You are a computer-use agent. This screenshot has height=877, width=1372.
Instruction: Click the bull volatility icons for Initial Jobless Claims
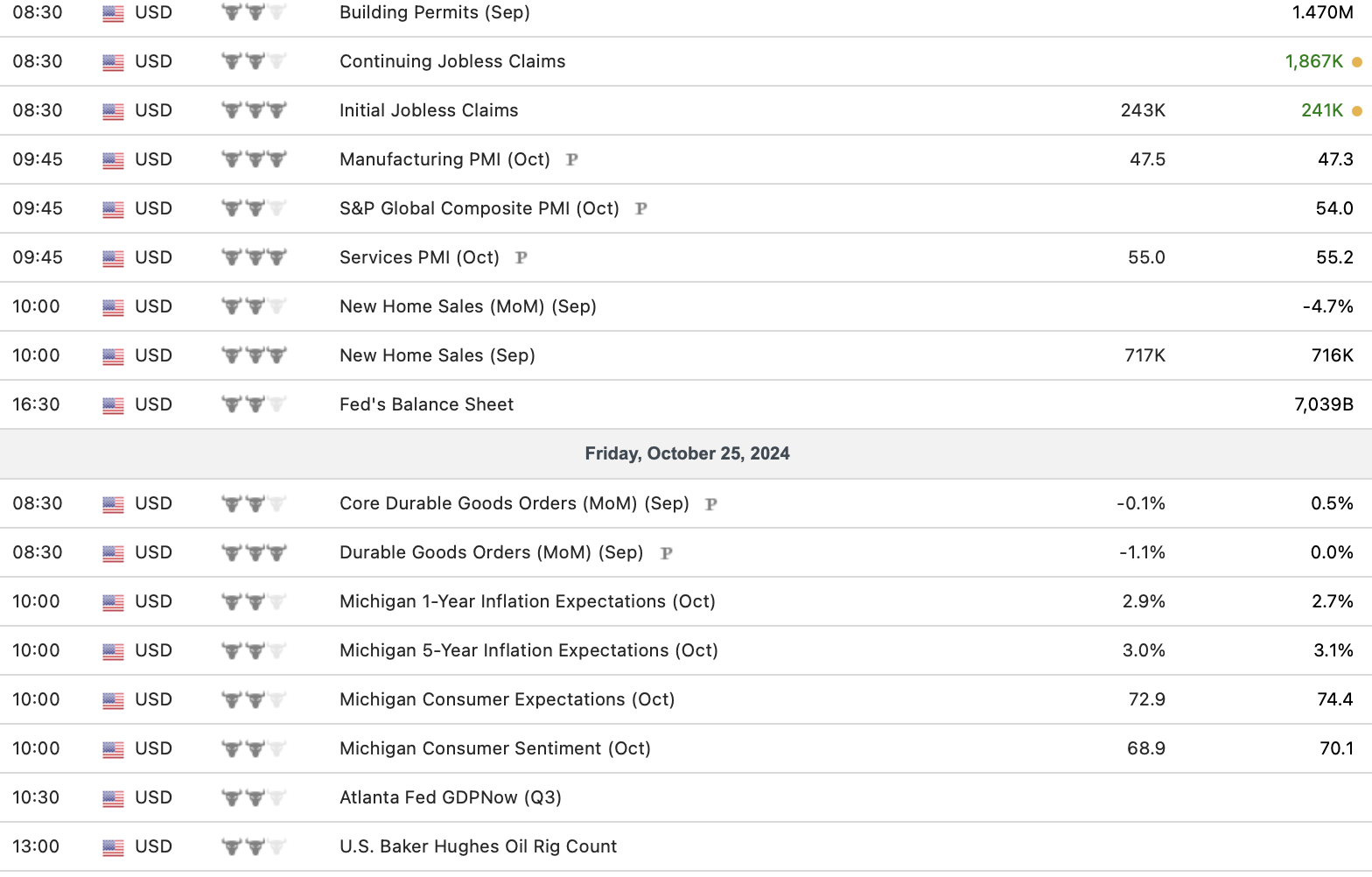[x=254, y=110]
